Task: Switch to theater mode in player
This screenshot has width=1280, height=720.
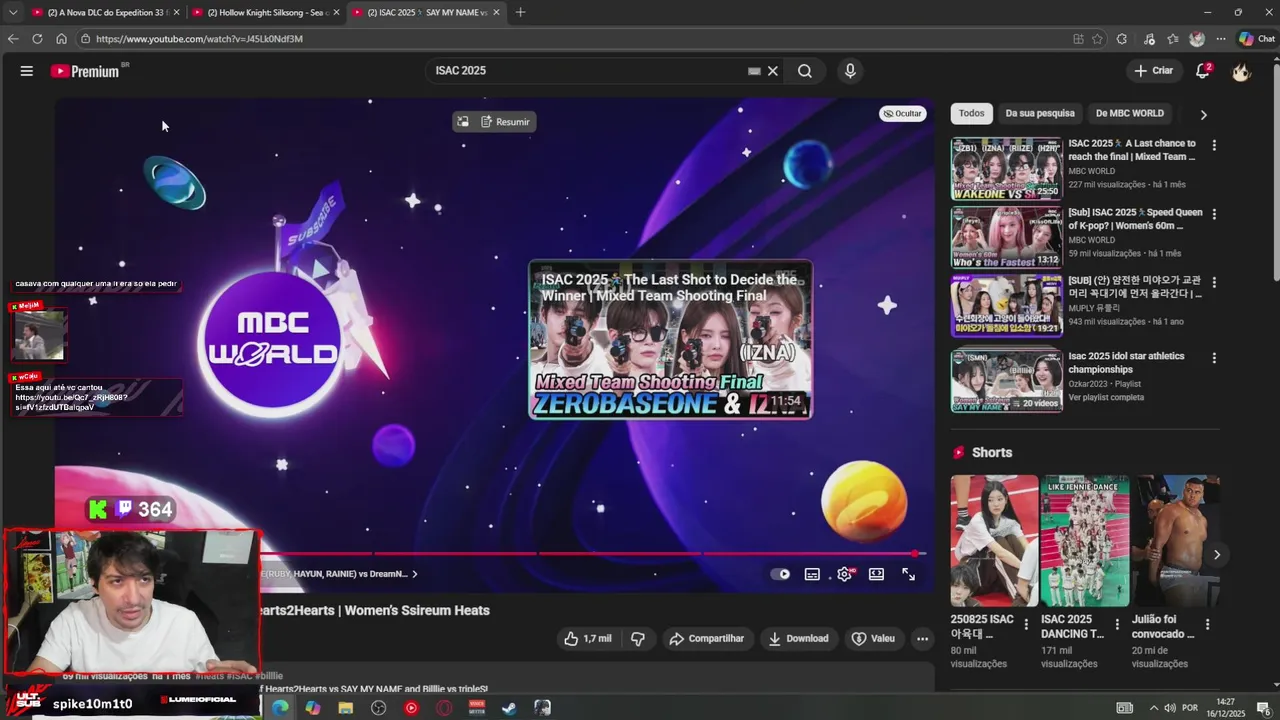Action: [x=876, y=574]
